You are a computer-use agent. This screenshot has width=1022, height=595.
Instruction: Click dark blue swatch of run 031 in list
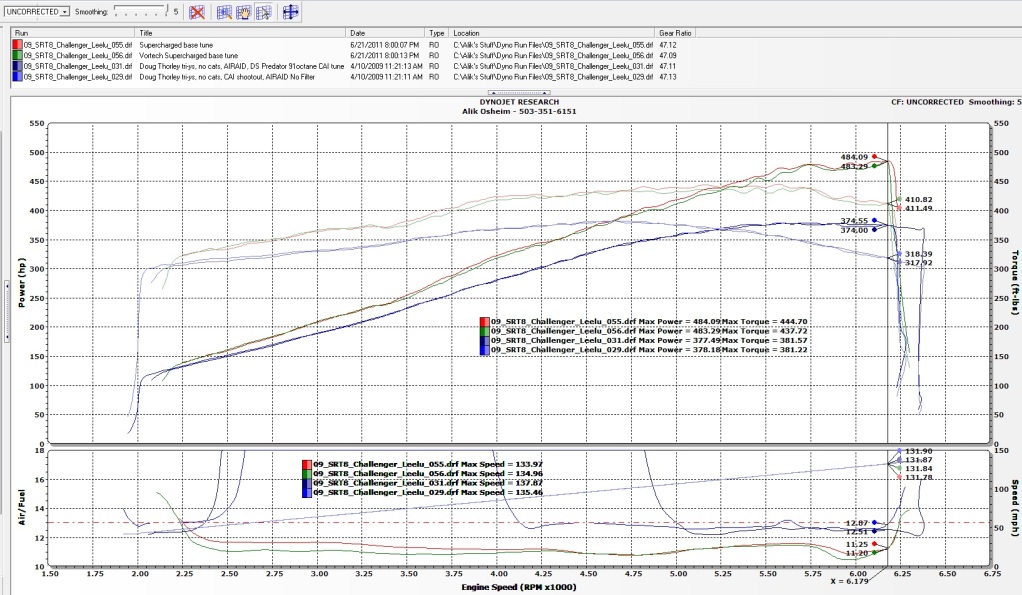point(16,66)
